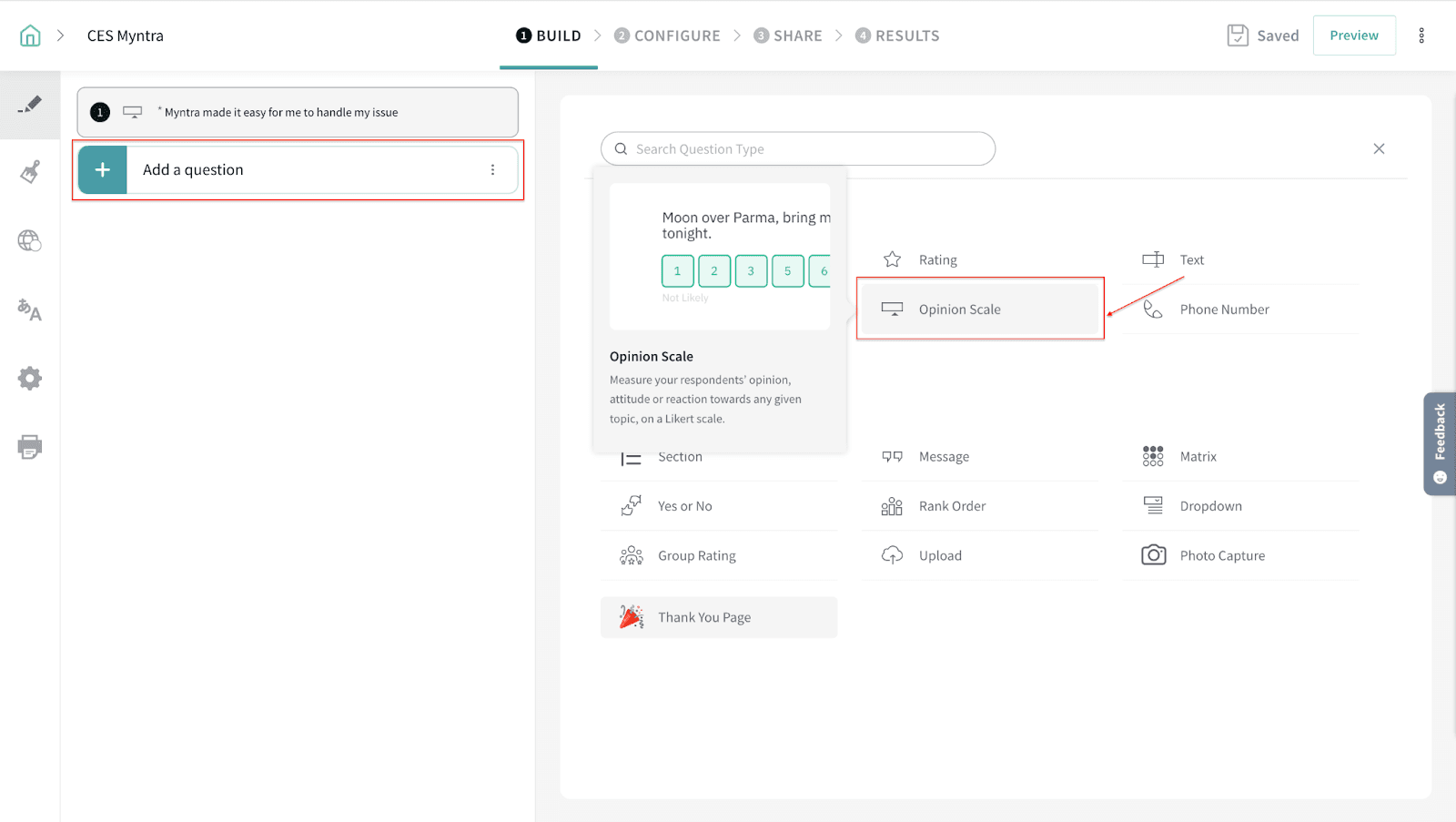
Task: Select the build pencil sidebar icon
Action: [x=30, y=105]
